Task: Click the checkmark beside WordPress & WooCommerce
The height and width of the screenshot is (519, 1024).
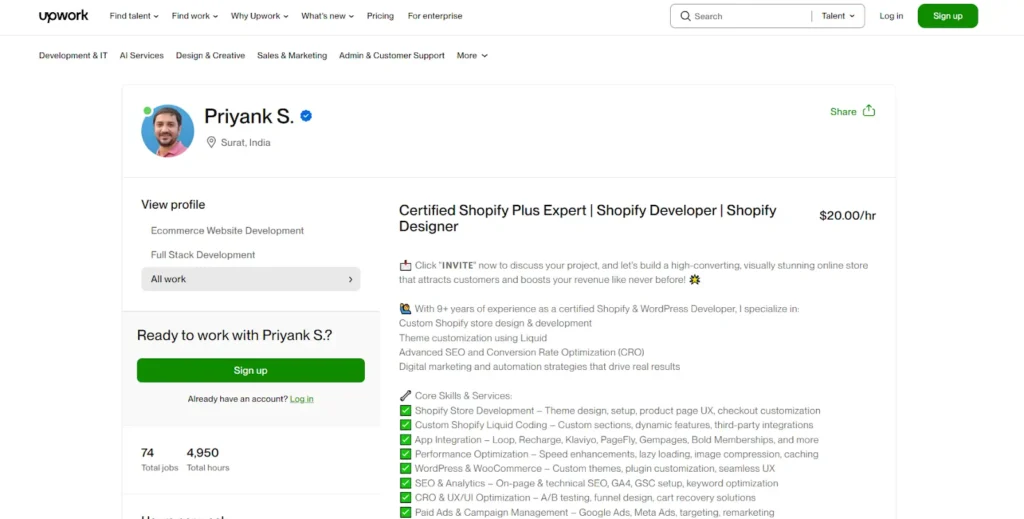Action: coord(406,469)
